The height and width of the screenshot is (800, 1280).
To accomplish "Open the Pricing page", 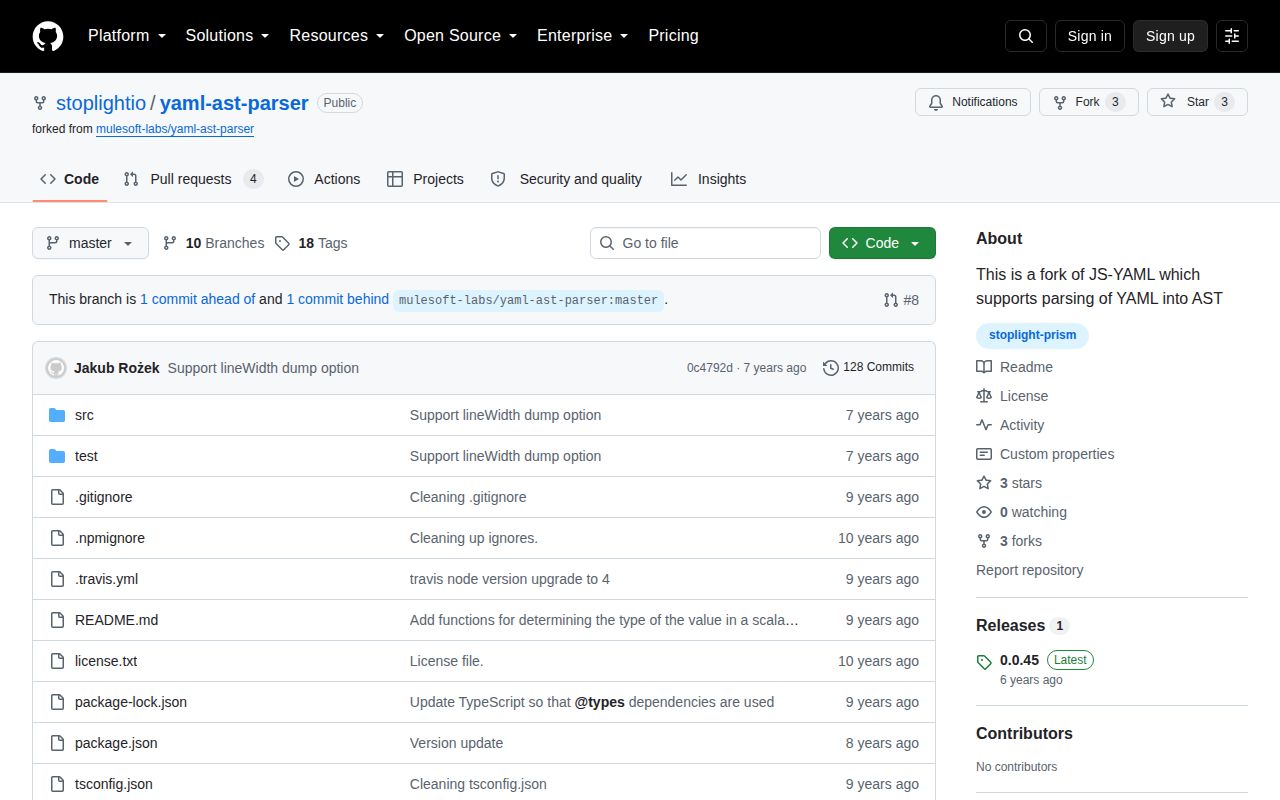I will pos(673,36).
